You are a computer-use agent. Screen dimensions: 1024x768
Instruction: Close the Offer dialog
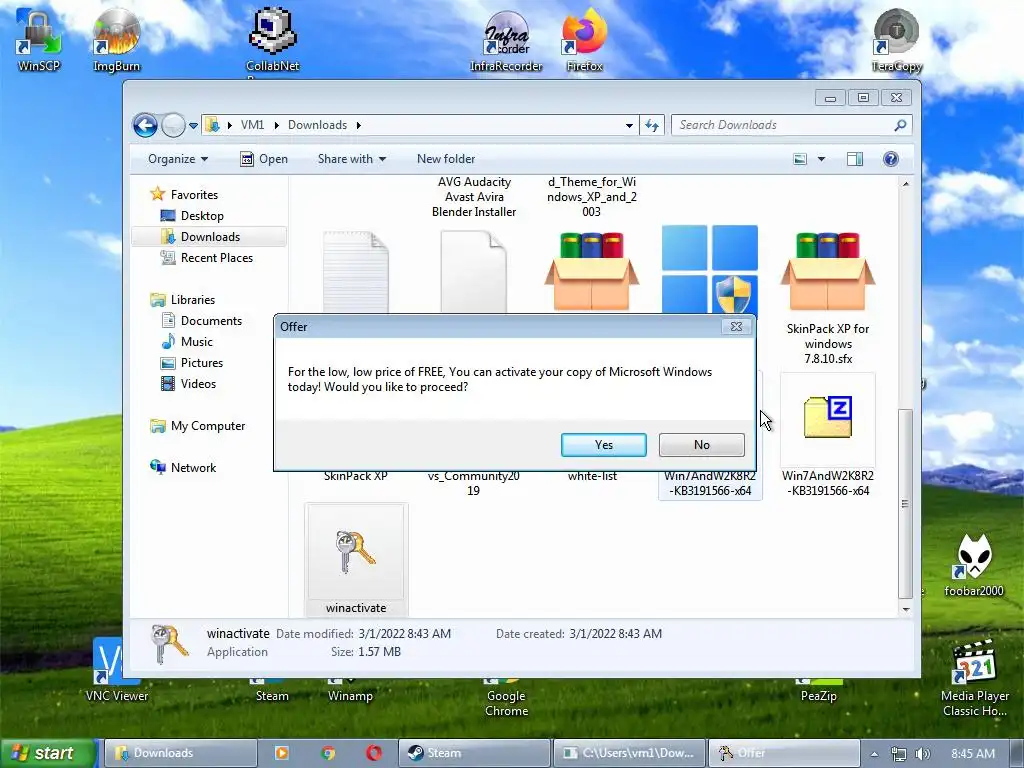pos(736,327)
